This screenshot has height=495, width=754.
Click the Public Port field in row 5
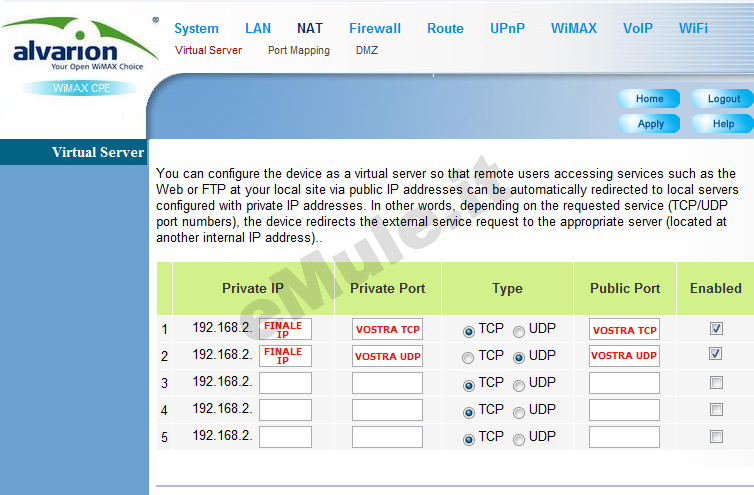coord(624,437)
